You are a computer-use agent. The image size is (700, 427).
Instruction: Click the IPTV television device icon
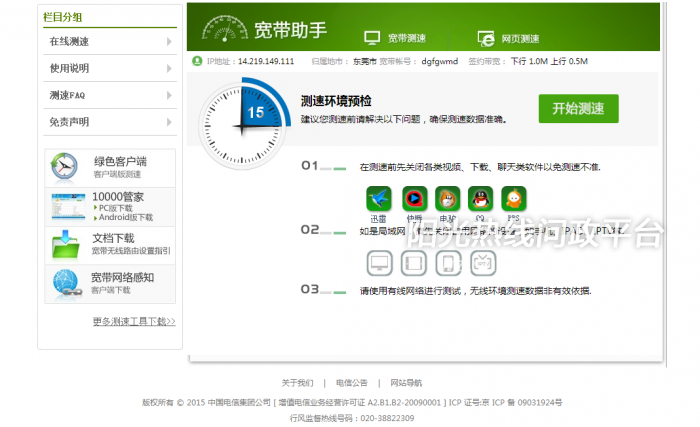[x=482, y=263]
